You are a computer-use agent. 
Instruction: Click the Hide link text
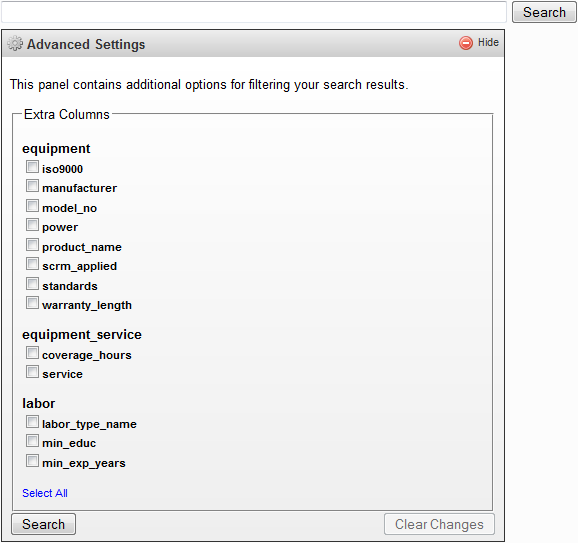(x=488, y=42)
